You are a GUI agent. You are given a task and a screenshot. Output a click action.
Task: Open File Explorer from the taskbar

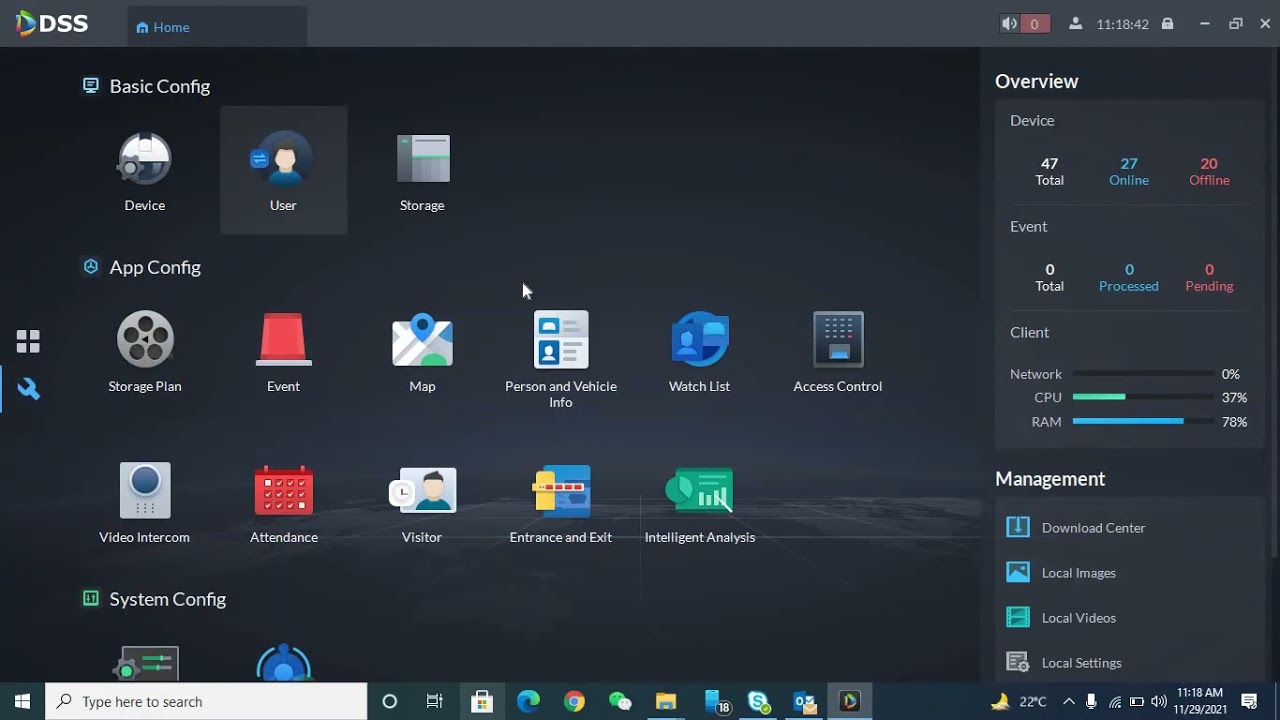[666, 702]
